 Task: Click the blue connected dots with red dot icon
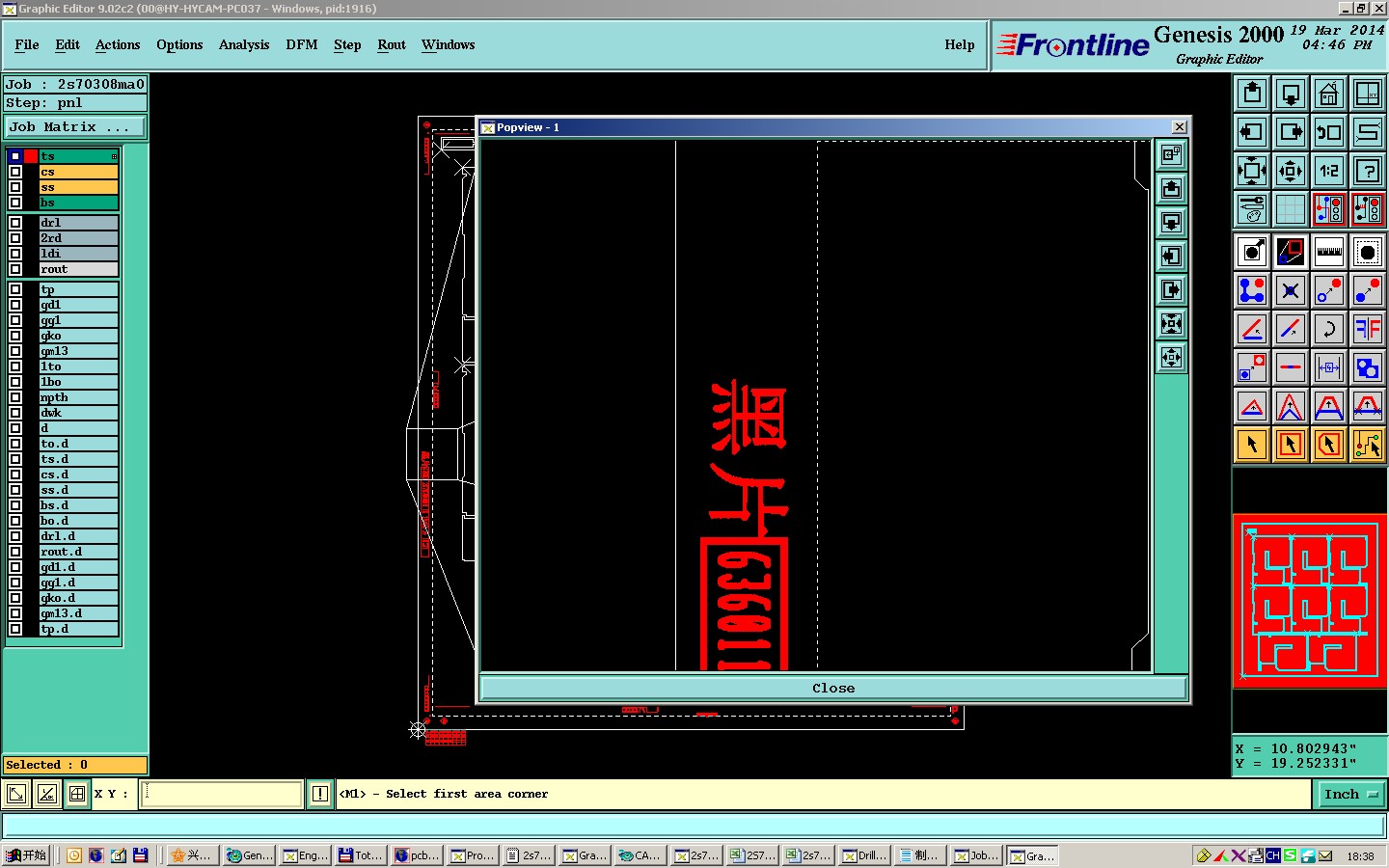1252,290
